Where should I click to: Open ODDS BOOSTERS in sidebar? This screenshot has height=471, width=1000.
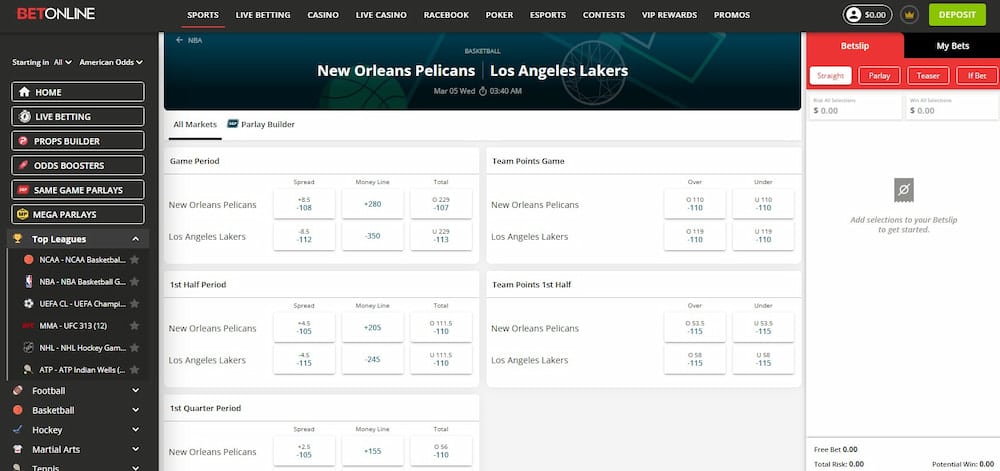coord(78,165)
